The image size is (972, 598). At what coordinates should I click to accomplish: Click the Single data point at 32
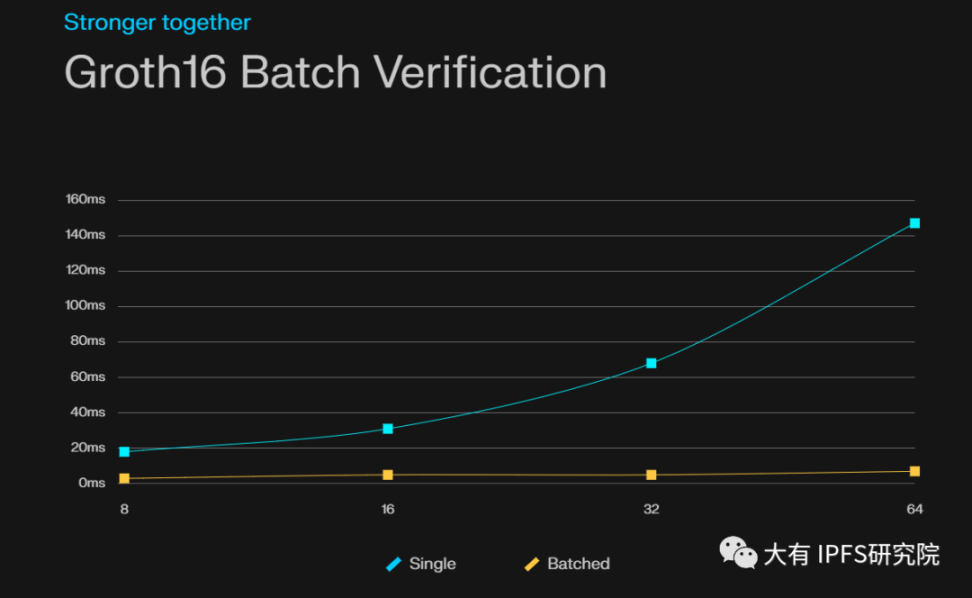[x=651, y=363]
